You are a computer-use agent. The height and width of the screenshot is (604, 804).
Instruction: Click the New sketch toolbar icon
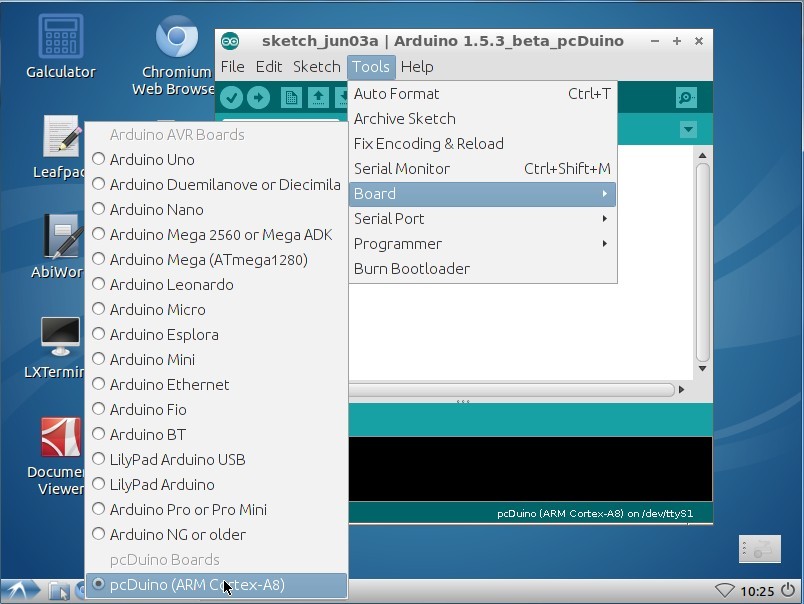[291, 97]
